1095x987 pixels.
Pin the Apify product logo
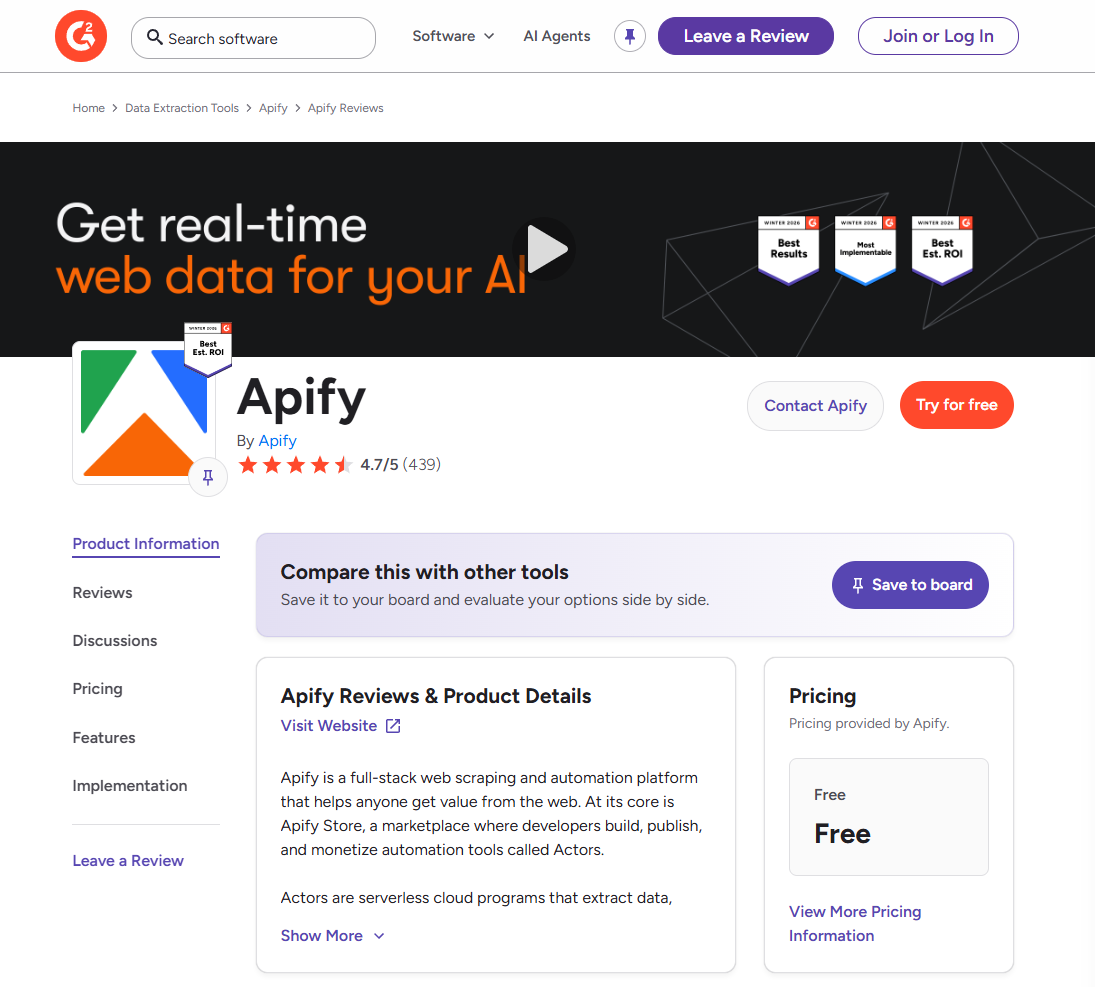pos(207,477)
